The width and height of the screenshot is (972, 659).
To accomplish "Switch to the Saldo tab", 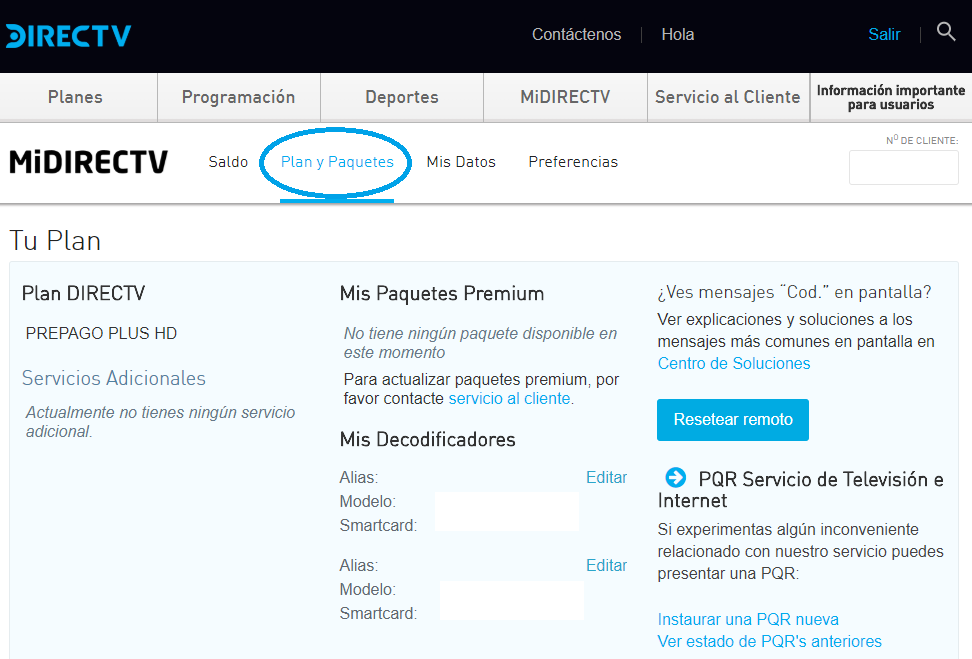I will tap(228, 162).
